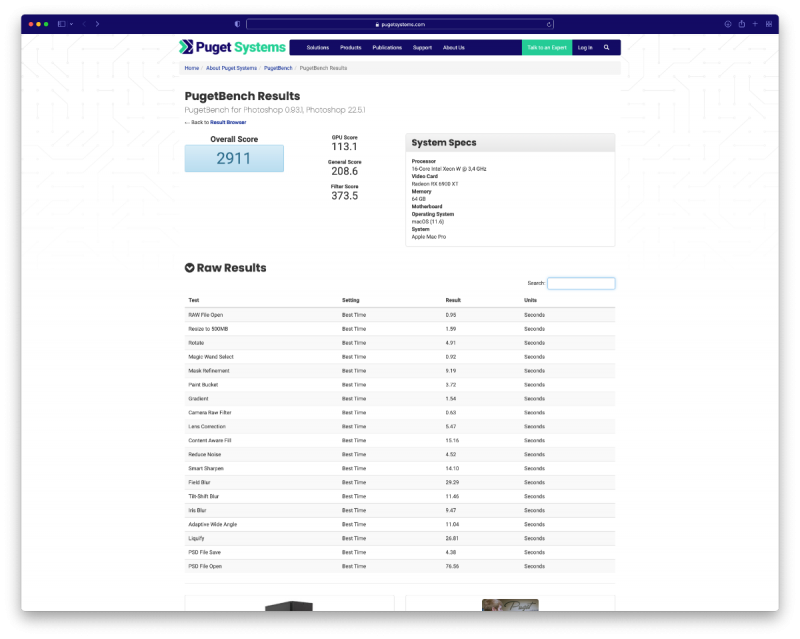
Task: Sort table by Units column header
Action: [x=530, y=300]
